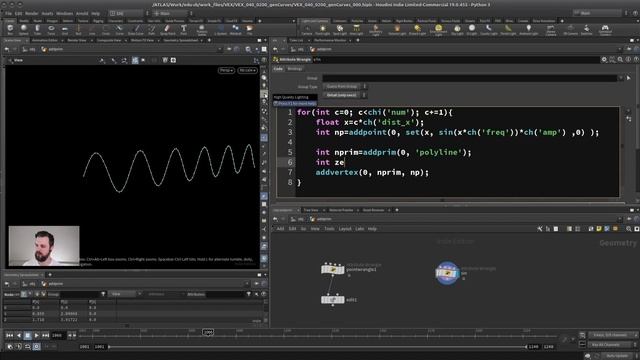Open parameter editor gear menu
The height and width of the screenshot is (360, 640).
pos(604,60)
